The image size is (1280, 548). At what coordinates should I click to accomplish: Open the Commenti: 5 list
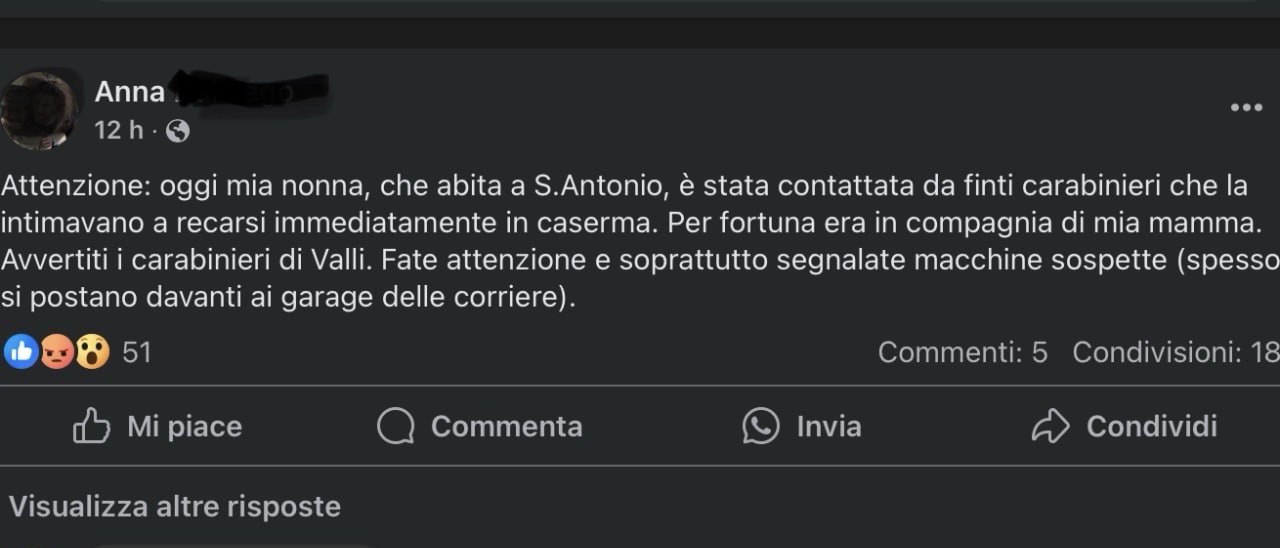[x=962, y=352]
